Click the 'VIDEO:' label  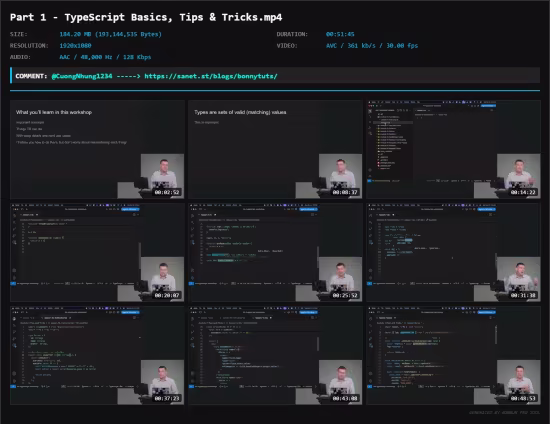coord(287,46)
